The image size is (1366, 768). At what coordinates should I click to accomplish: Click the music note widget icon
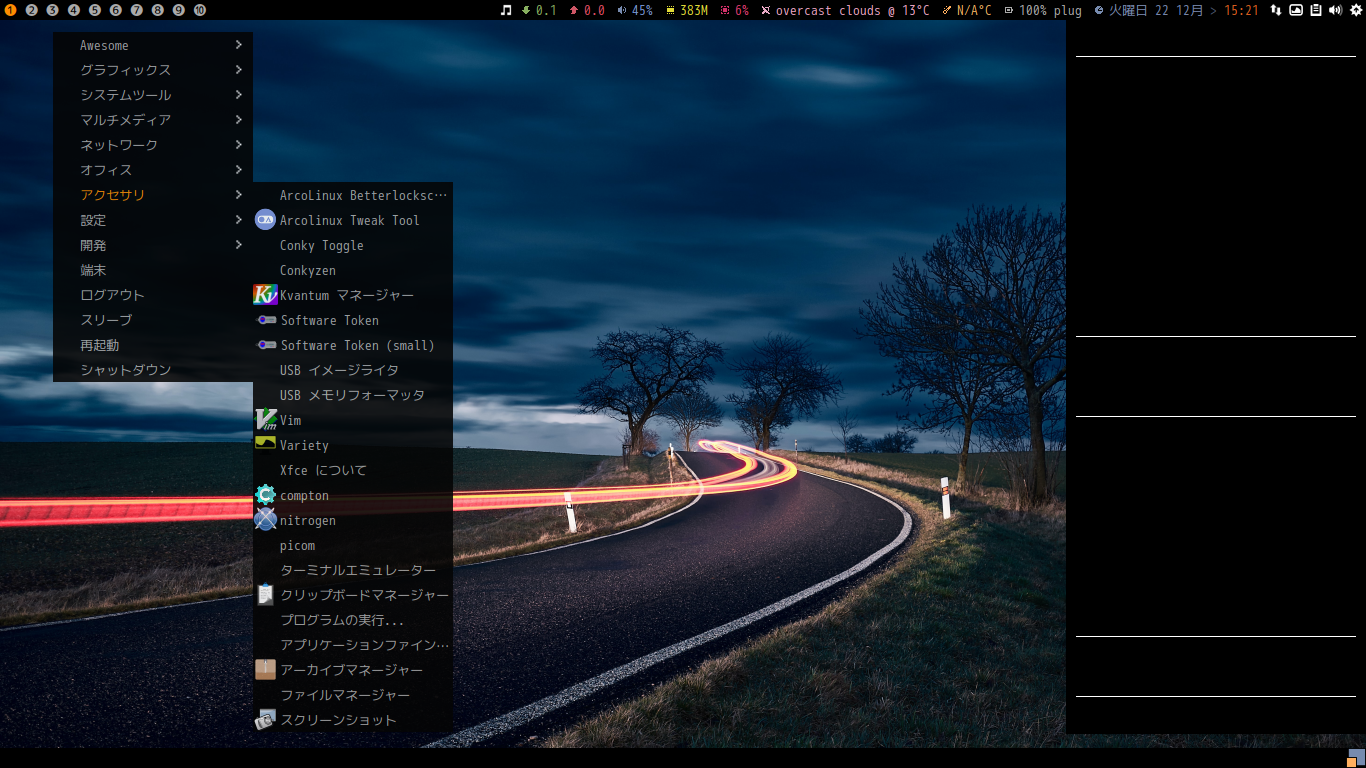(506, 10)
